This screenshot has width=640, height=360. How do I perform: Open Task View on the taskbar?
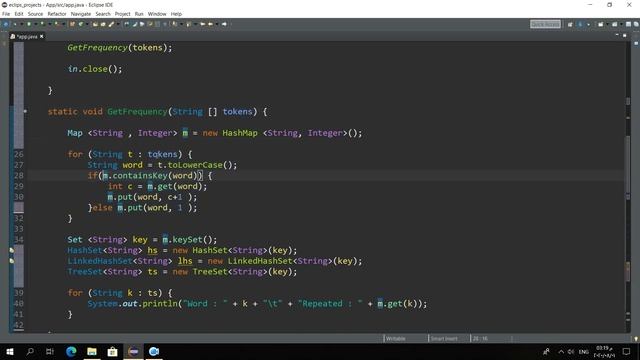[50, 351]
